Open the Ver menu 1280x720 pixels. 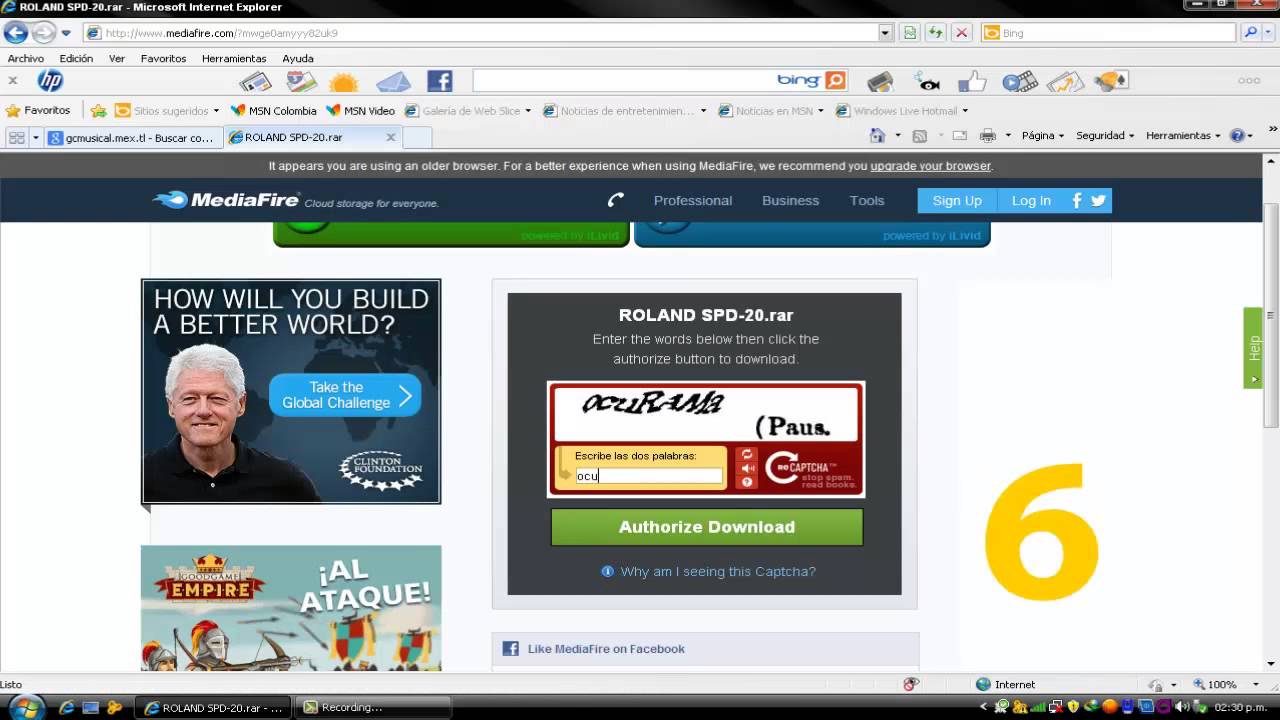coord(117,59)
